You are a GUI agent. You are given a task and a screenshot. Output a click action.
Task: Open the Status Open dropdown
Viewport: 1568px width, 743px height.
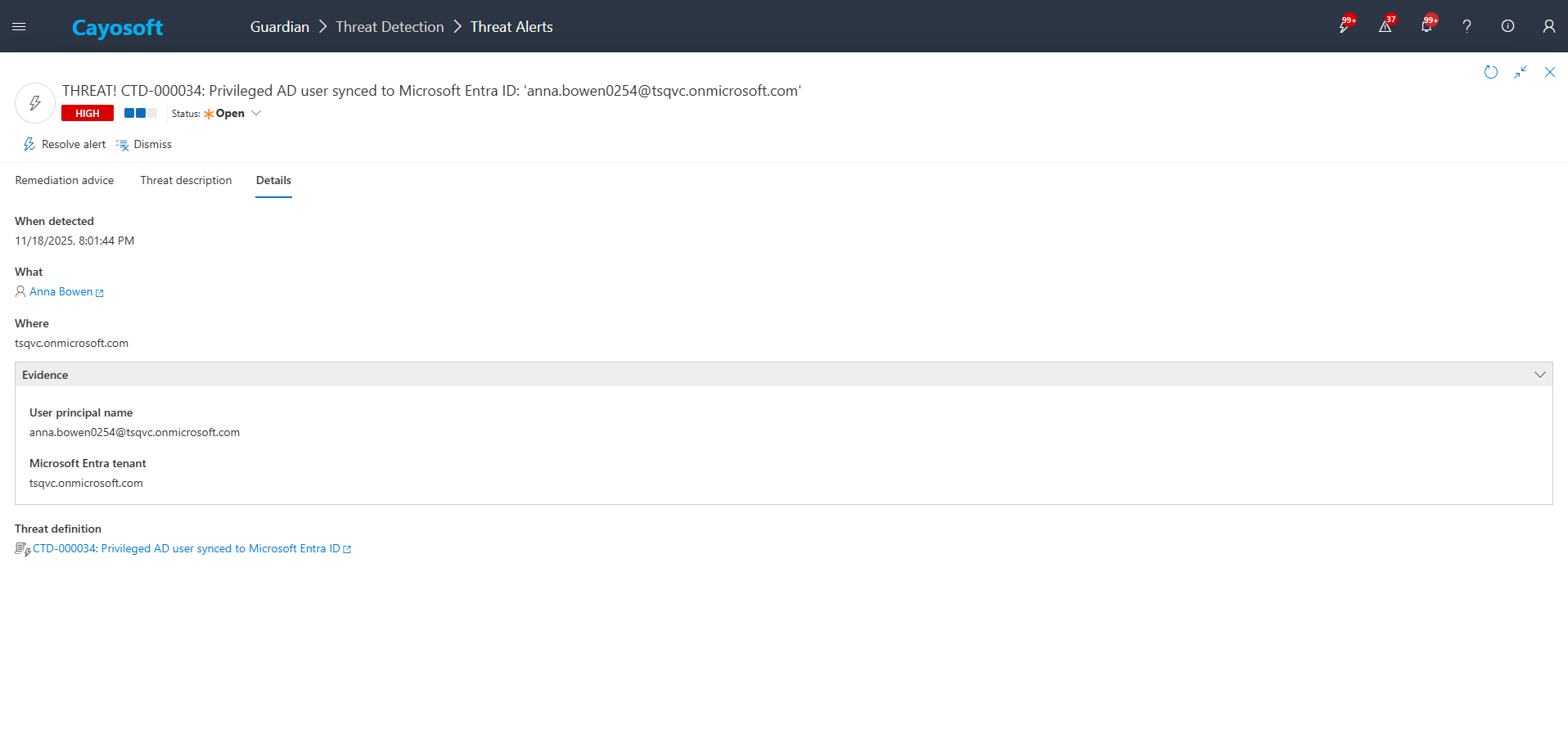point(232,114)
